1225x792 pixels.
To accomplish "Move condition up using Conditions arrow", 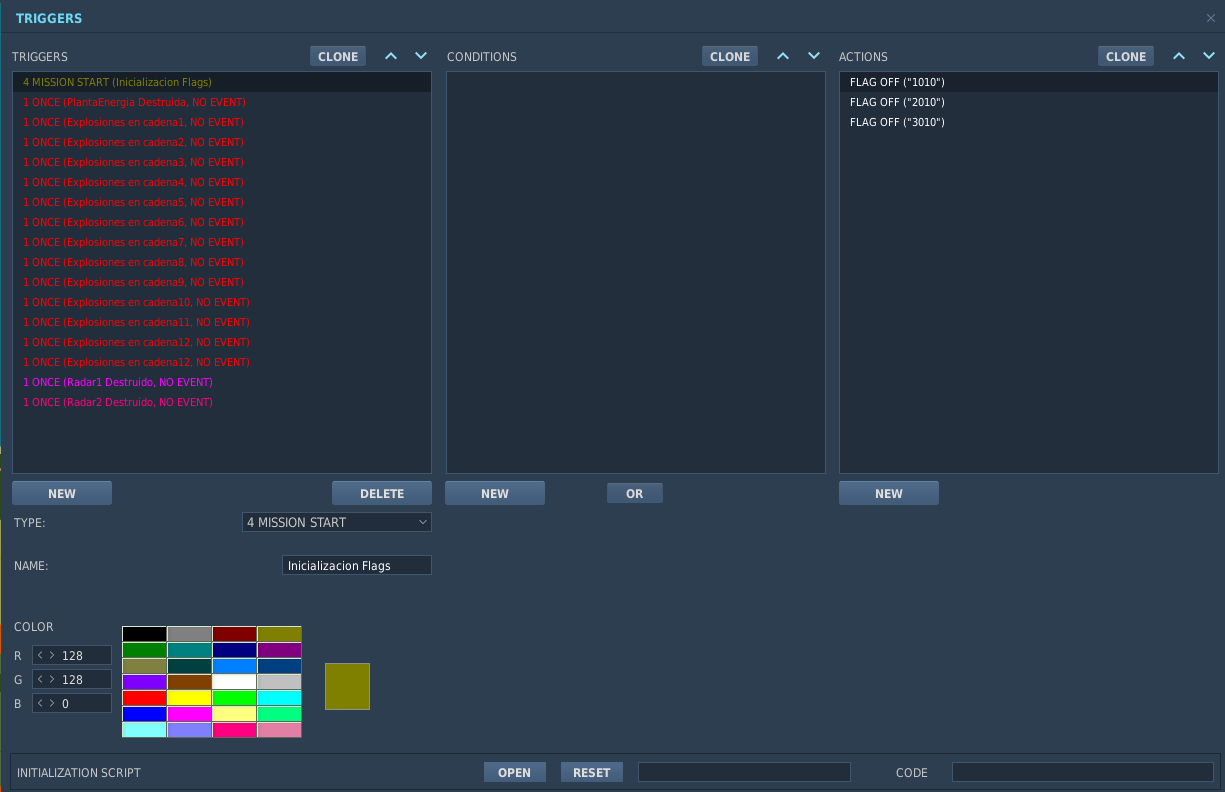I will coord(783,56).
